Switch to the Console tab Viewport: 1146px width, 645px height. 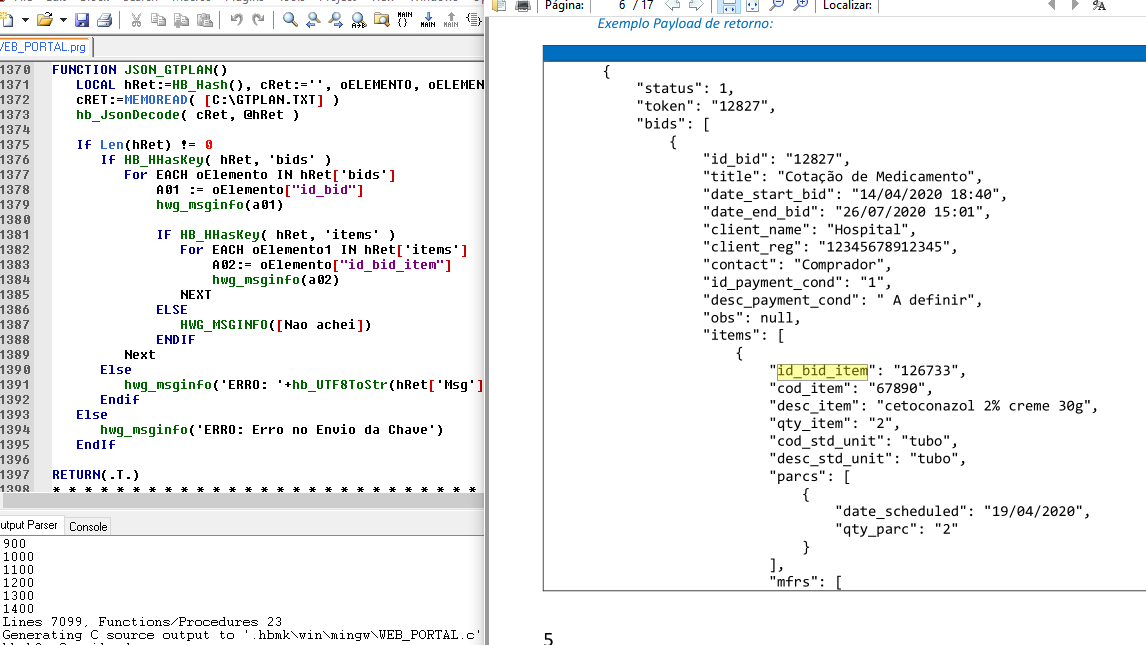pos(88,526)
